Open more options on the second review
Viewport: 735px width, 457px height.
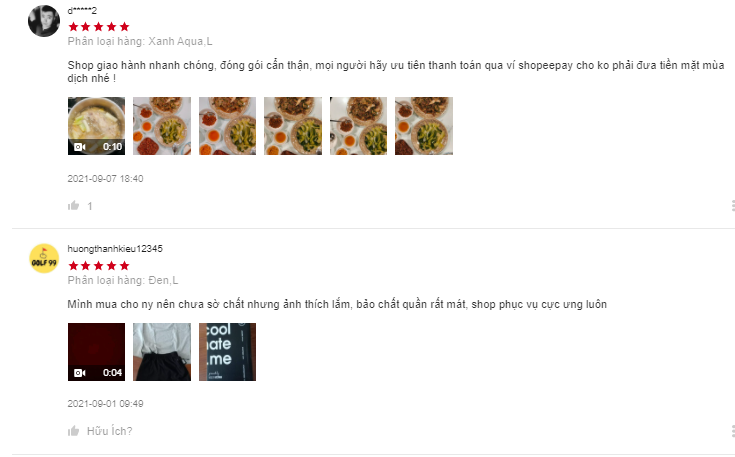point(732,431)
